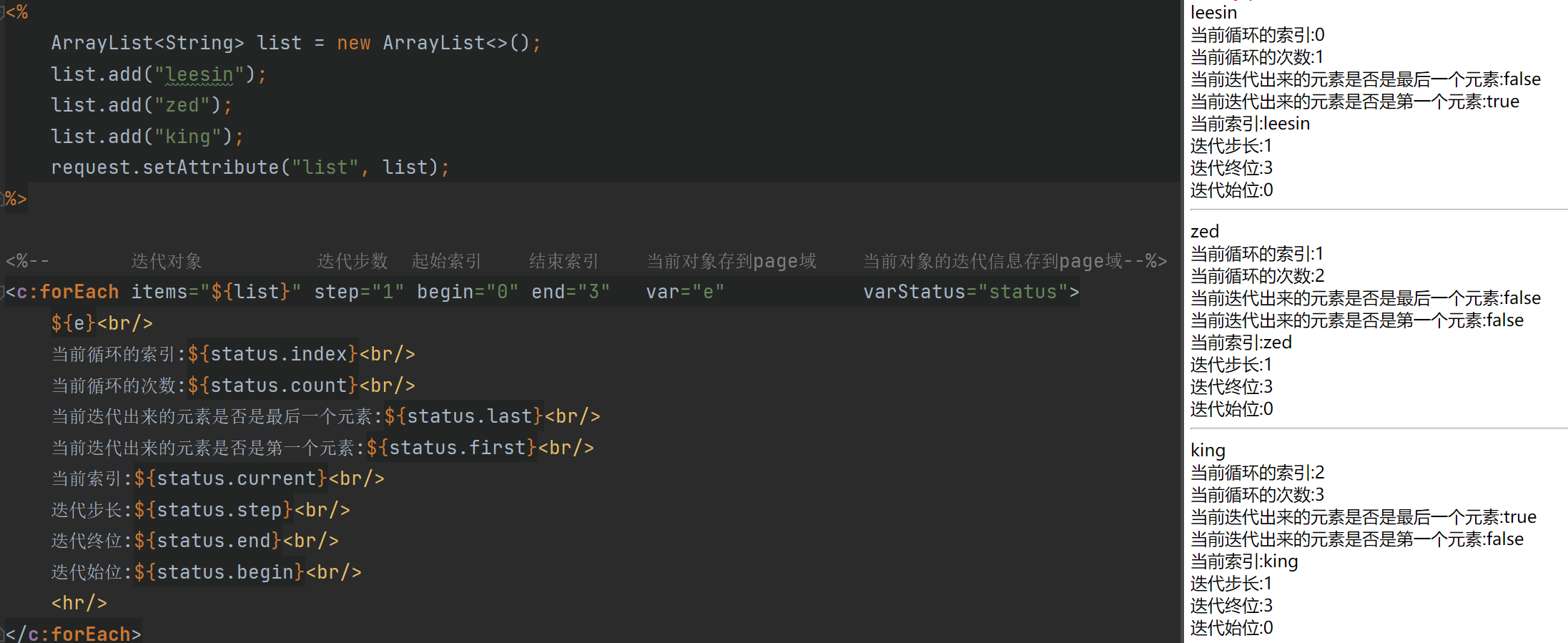Click the ${status.count} expression
Image resolution: width=1568 pixels, height=643 pixels.
(x=273, y=386)
